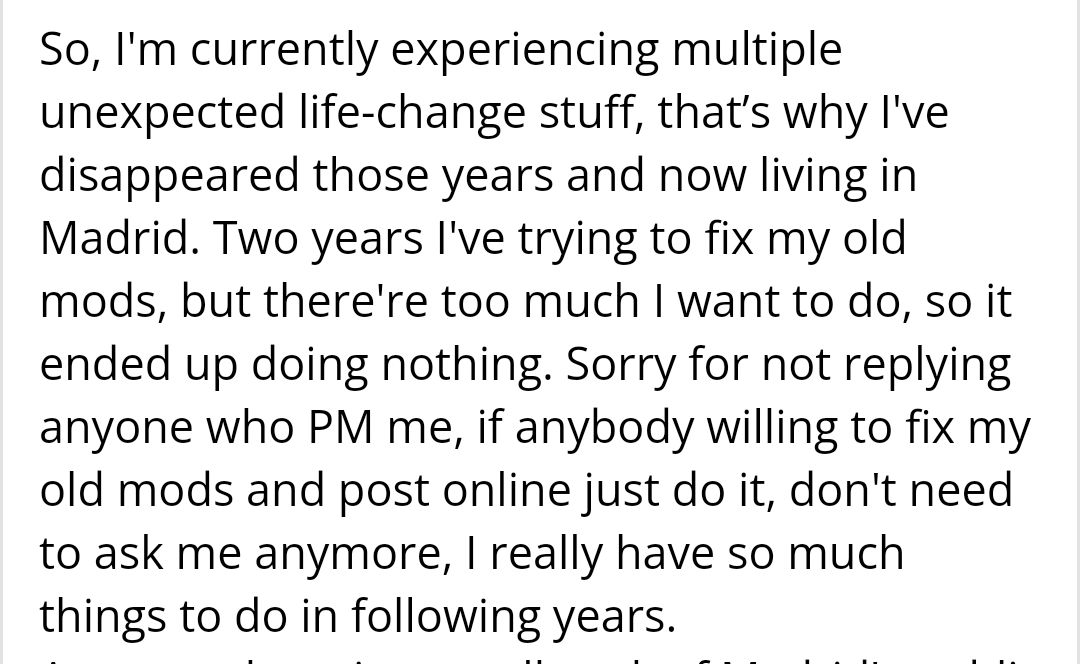Click the word "Sorry" in the paragraph
Screen dimensions: 1080x664
tap(620, 366)
